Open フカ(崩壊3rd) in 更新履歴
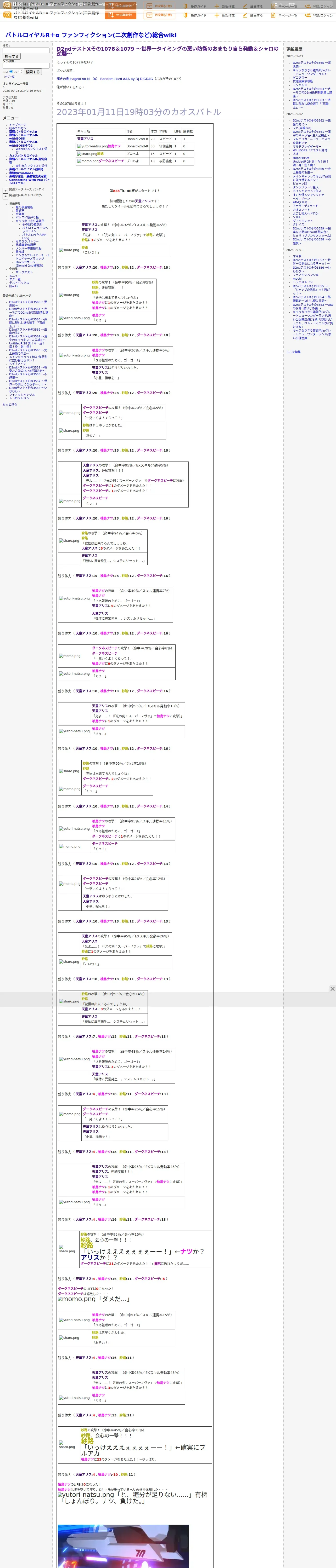The image size is (336, 1568). (x=302, y=128)
